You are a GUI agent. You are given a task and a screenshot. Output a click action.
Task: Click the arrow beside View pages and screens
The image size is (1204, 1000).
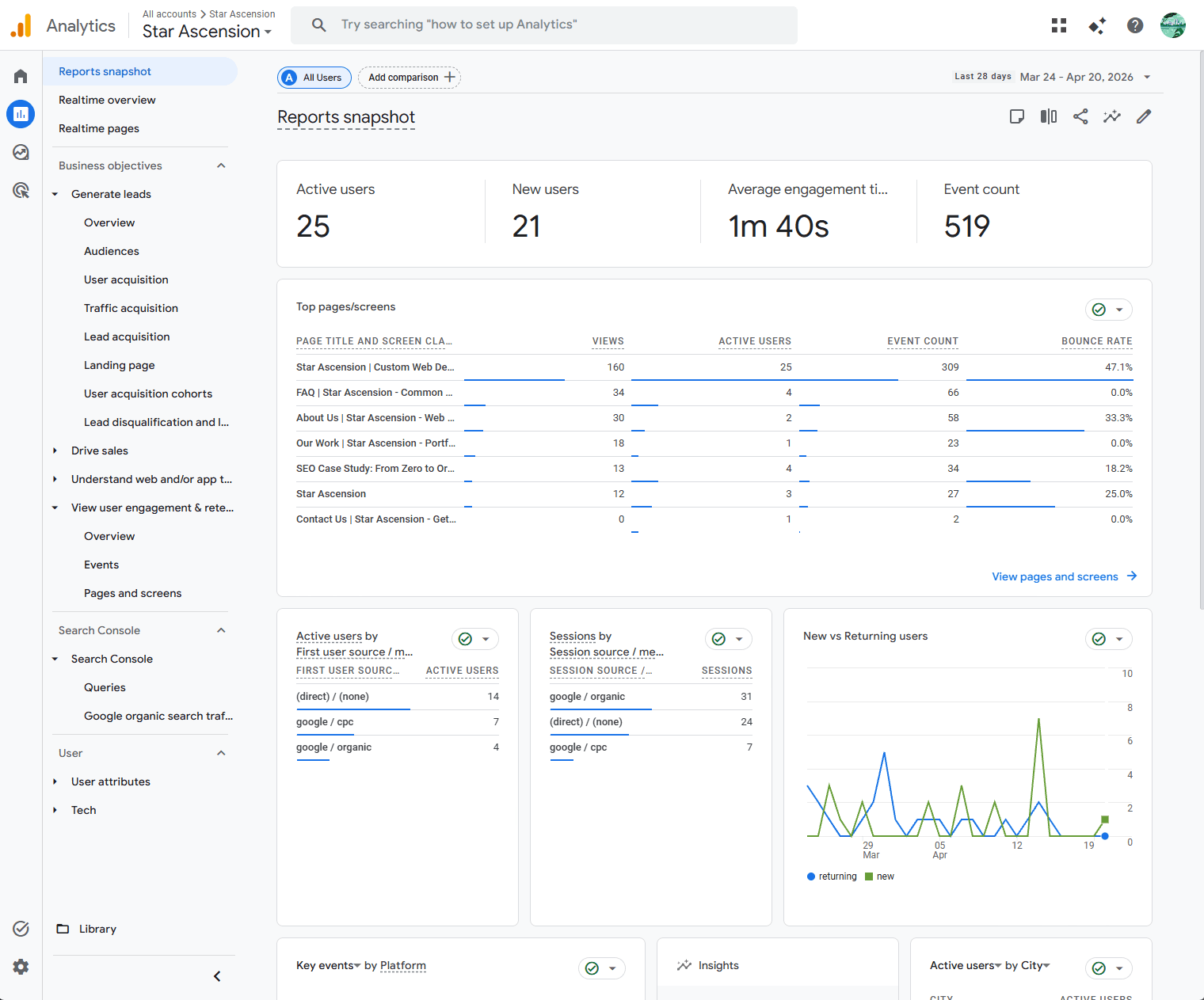pos(1132,576)
